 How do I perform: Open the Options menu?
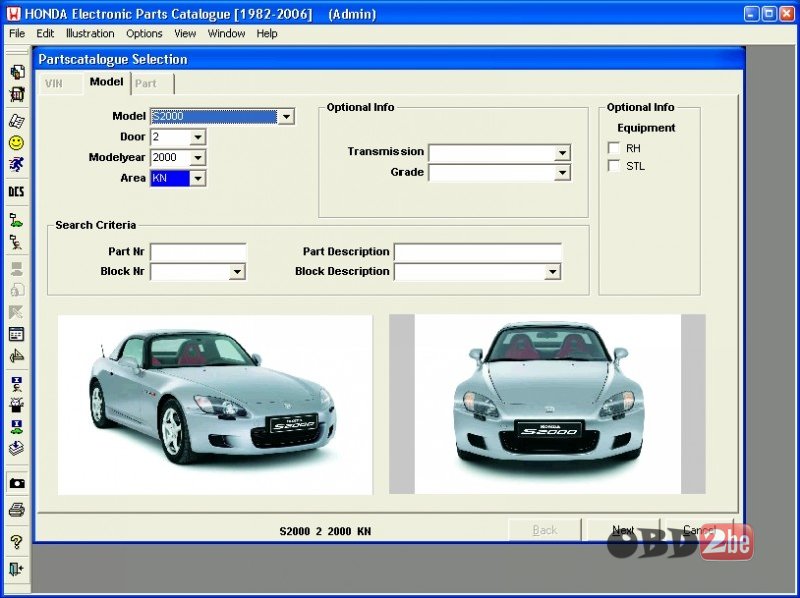click(x=144, y=33)
